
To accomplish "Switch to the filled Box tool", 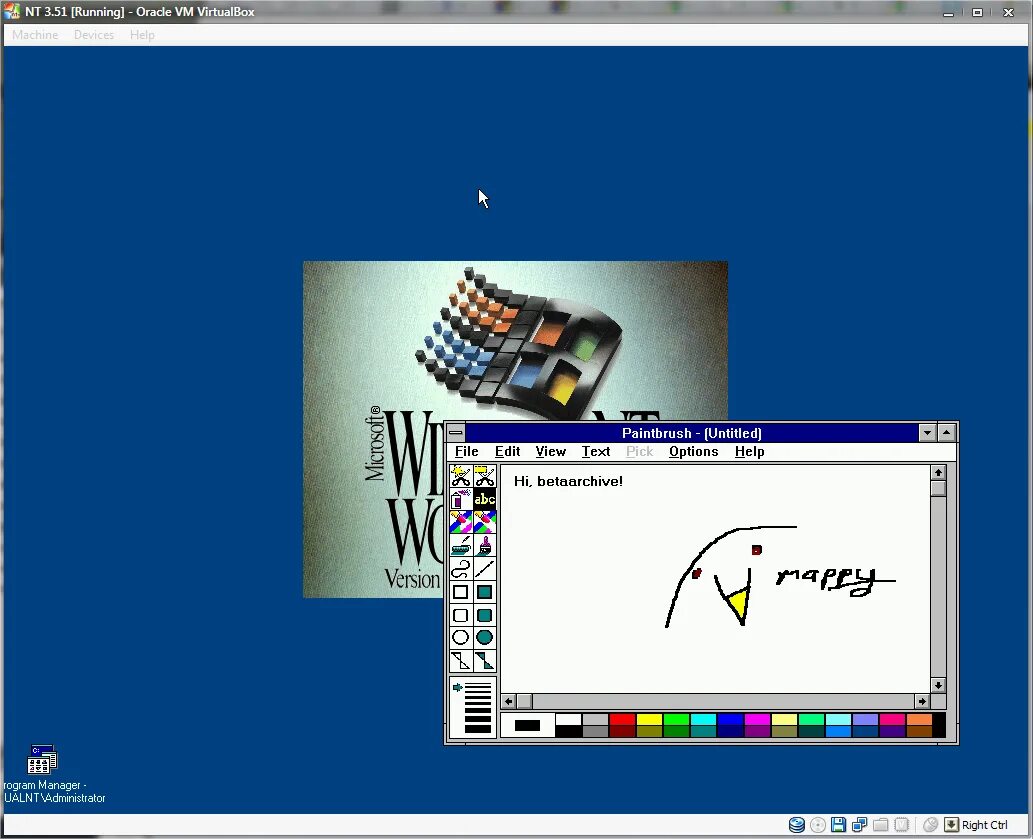I will 483,591.
